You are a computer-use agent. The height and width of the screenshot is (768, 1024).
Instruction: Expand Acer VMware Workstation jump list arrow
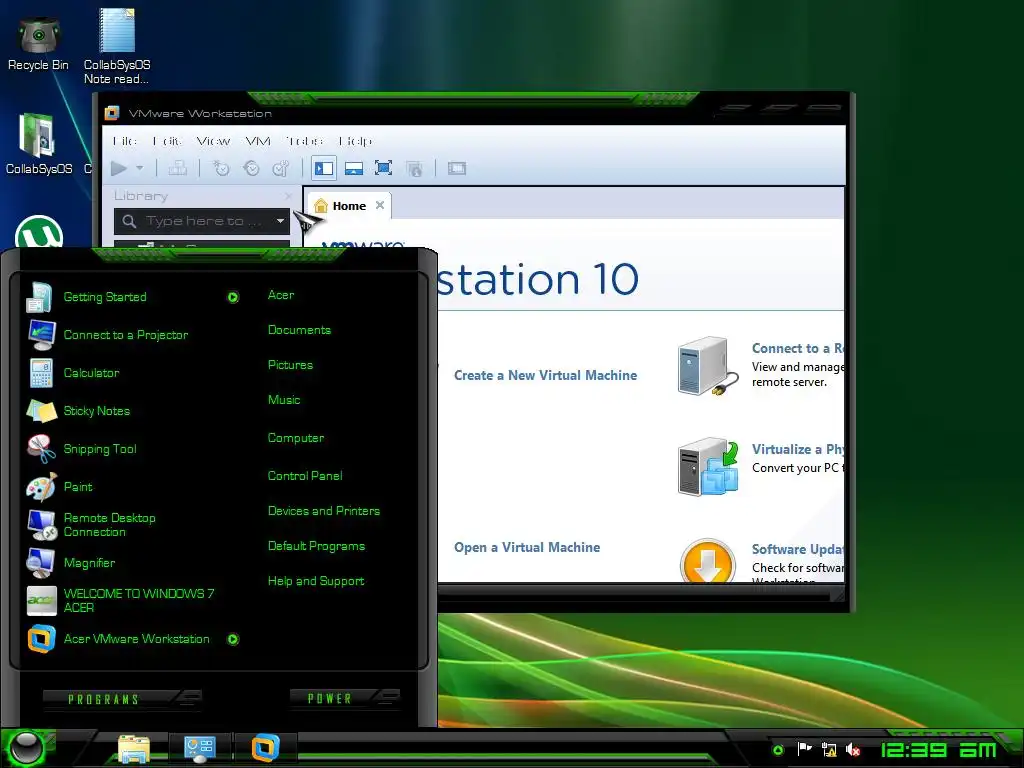pos(233,639)
